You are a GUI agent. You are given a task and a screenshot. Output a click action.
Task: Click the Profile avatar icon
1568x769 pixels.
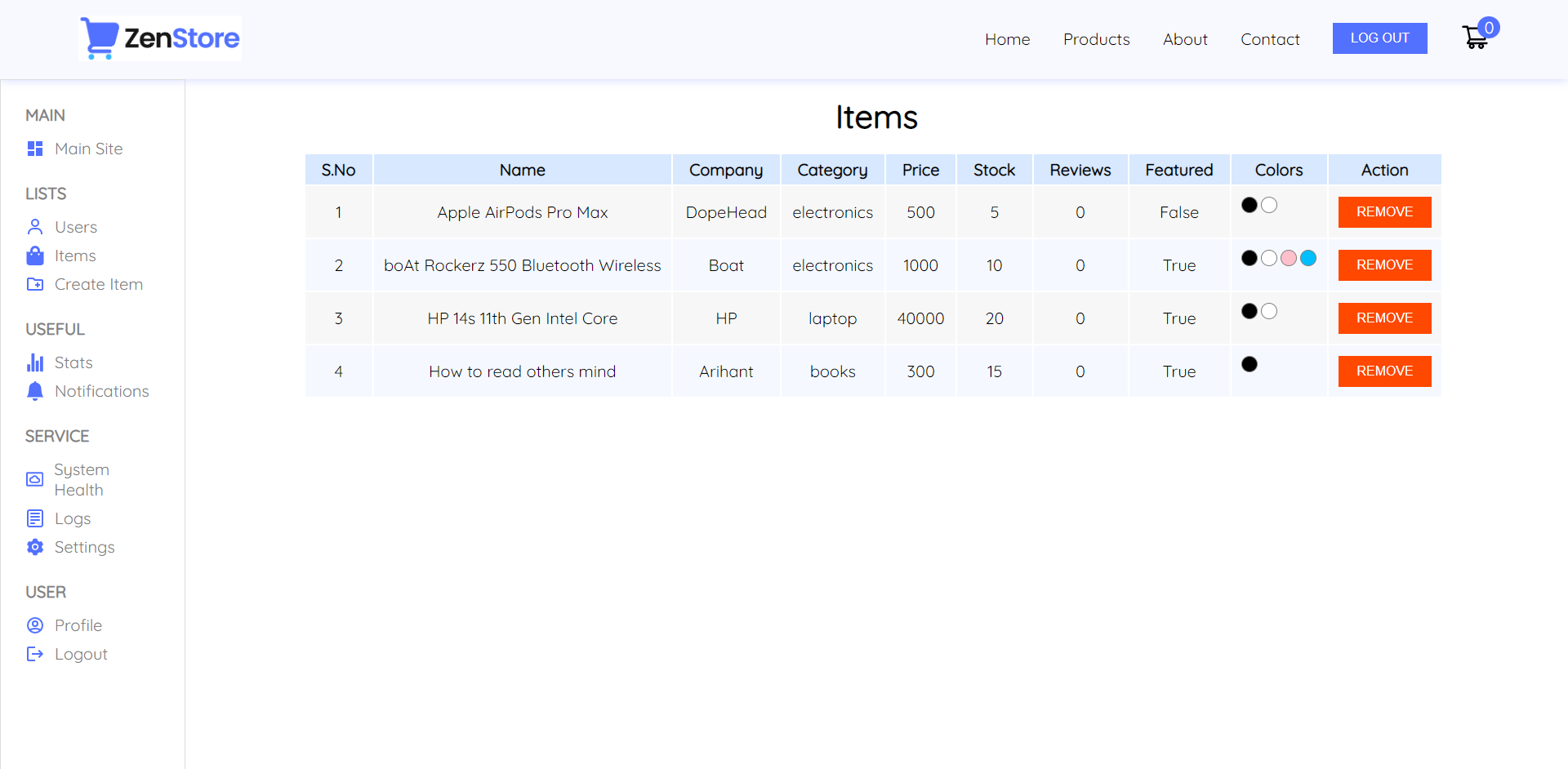pyautogui.click(x=35, y=625)
